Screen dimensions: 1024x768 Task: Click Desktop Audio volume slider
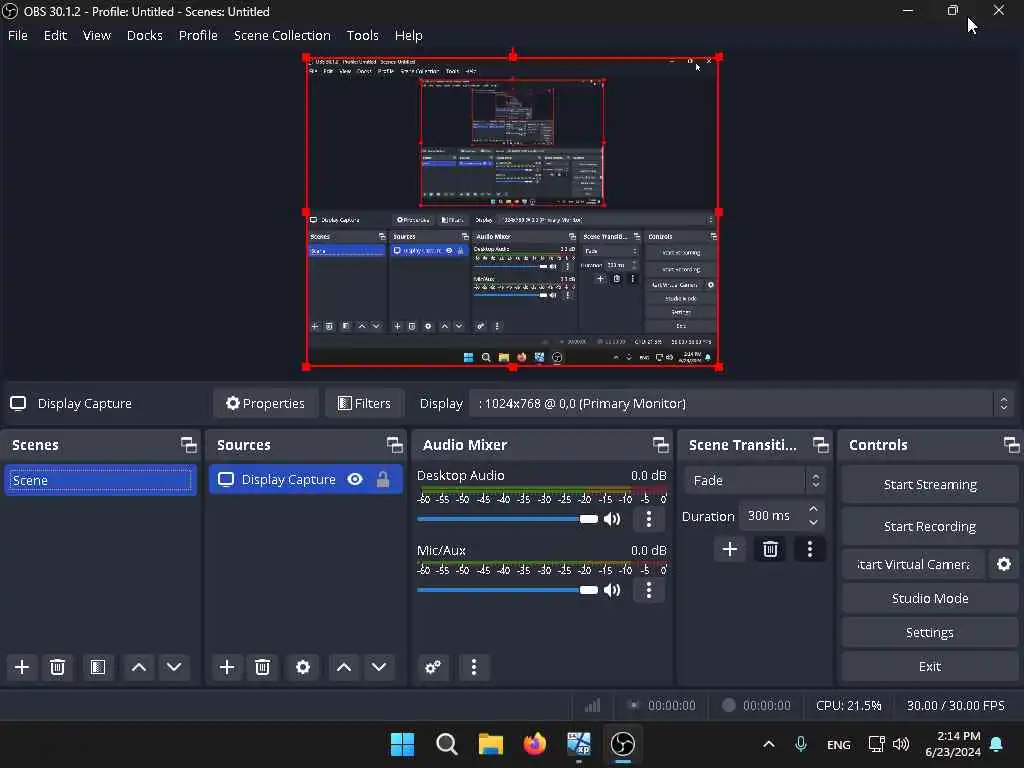pos(507,519)
